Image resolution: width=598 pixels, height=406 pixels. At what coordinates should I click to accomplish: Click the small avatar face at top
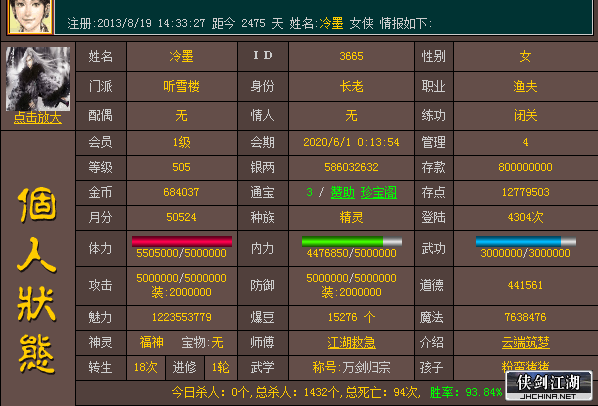click(x=31, y=16)
